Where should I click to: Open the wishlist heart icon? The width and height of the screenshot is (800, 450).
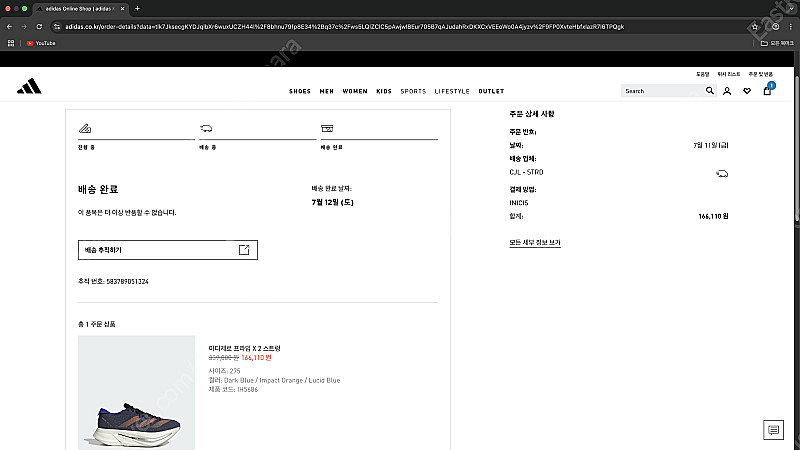point(747,91)
